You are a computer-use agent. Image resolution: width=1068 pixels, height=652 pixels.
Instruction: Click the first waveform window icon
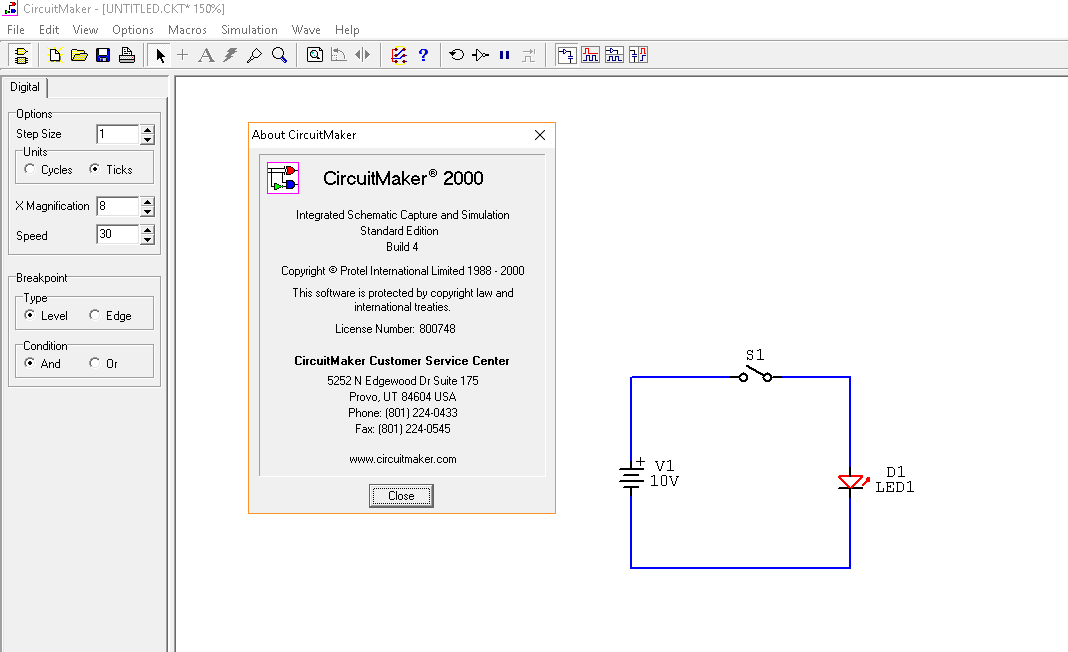[x=567, y=55]
